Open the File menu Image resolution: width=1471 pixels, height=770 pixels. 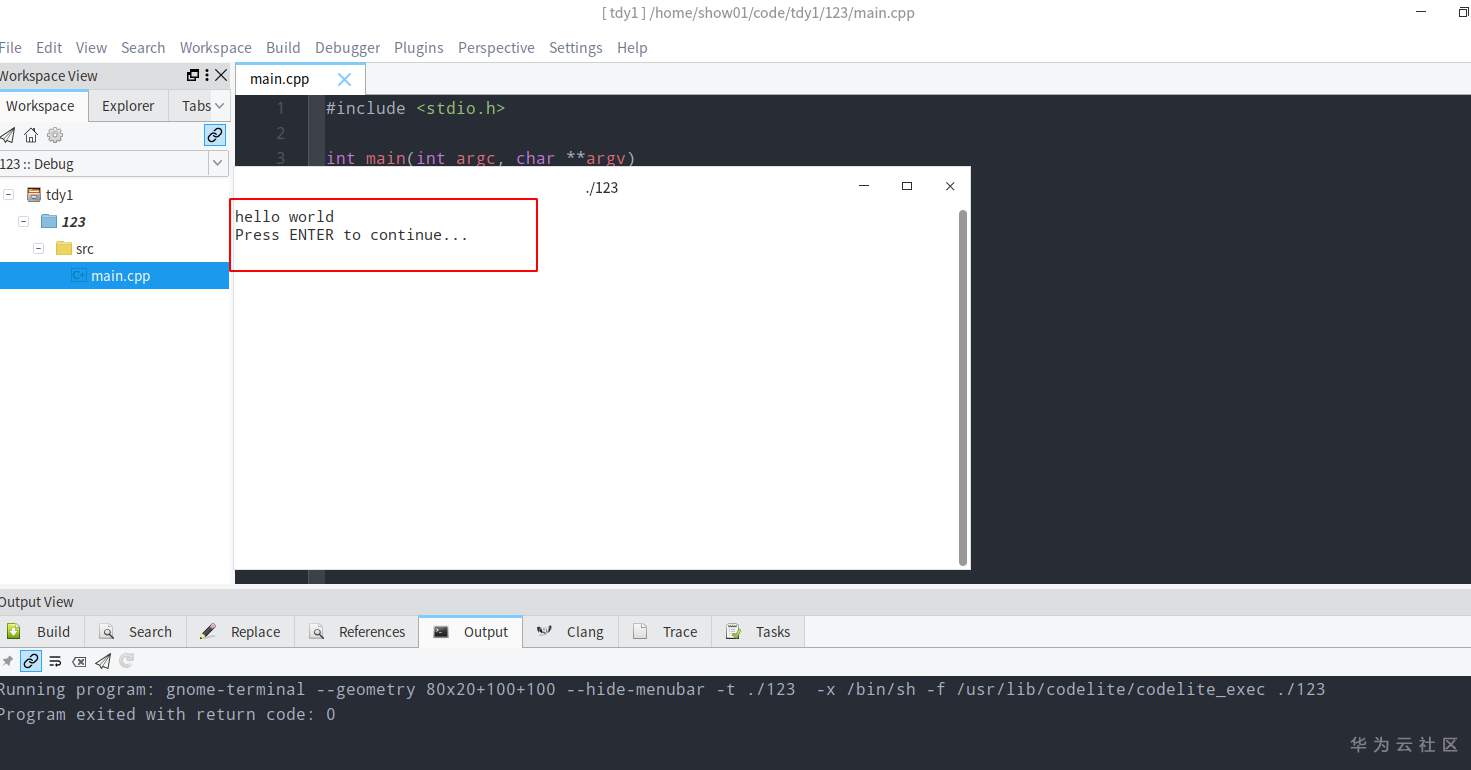tap(11, 47)
